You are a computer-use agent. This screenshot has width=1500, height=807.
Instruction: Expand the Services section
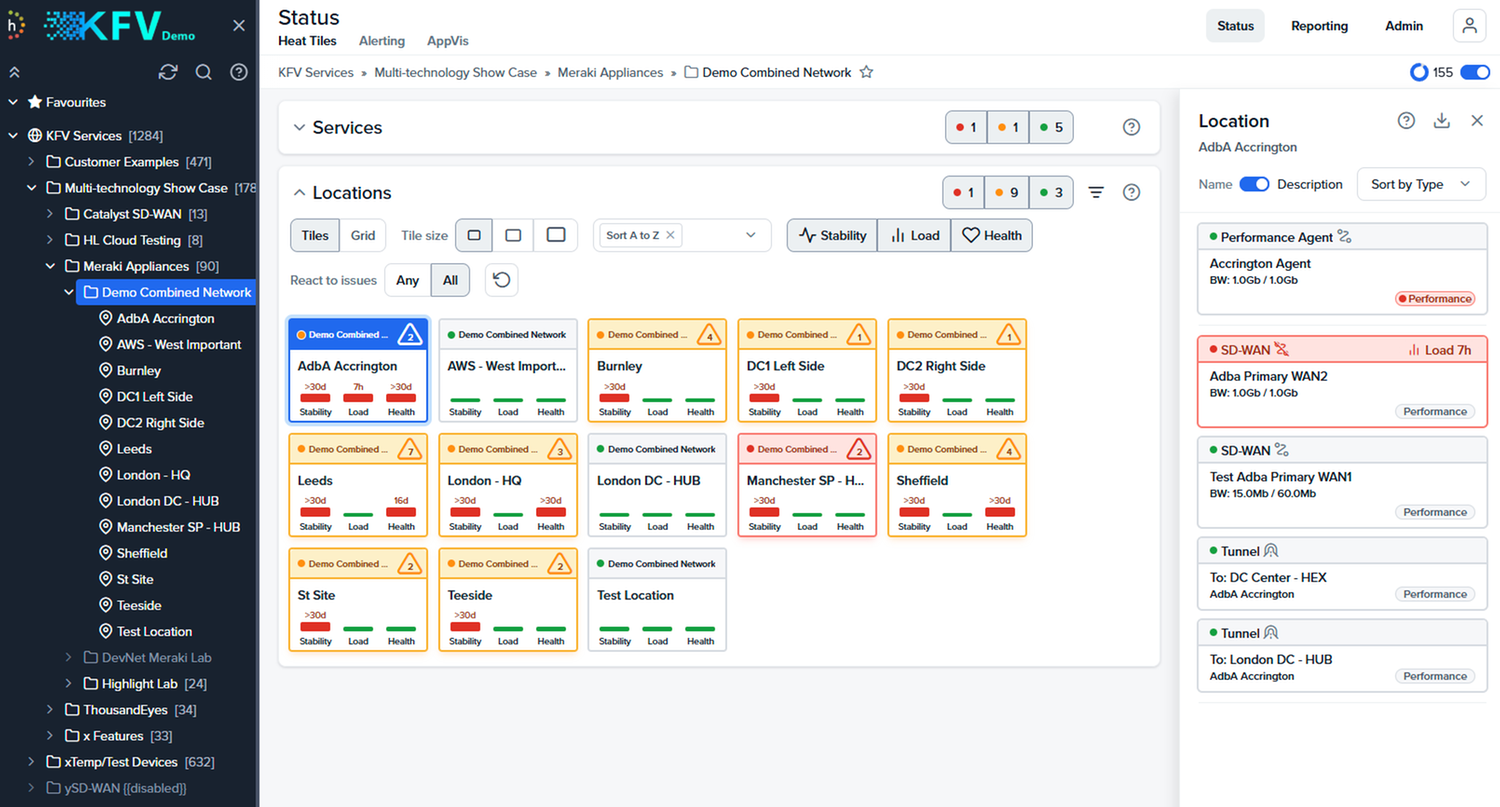pyautogui.click(x=298, y=127)
